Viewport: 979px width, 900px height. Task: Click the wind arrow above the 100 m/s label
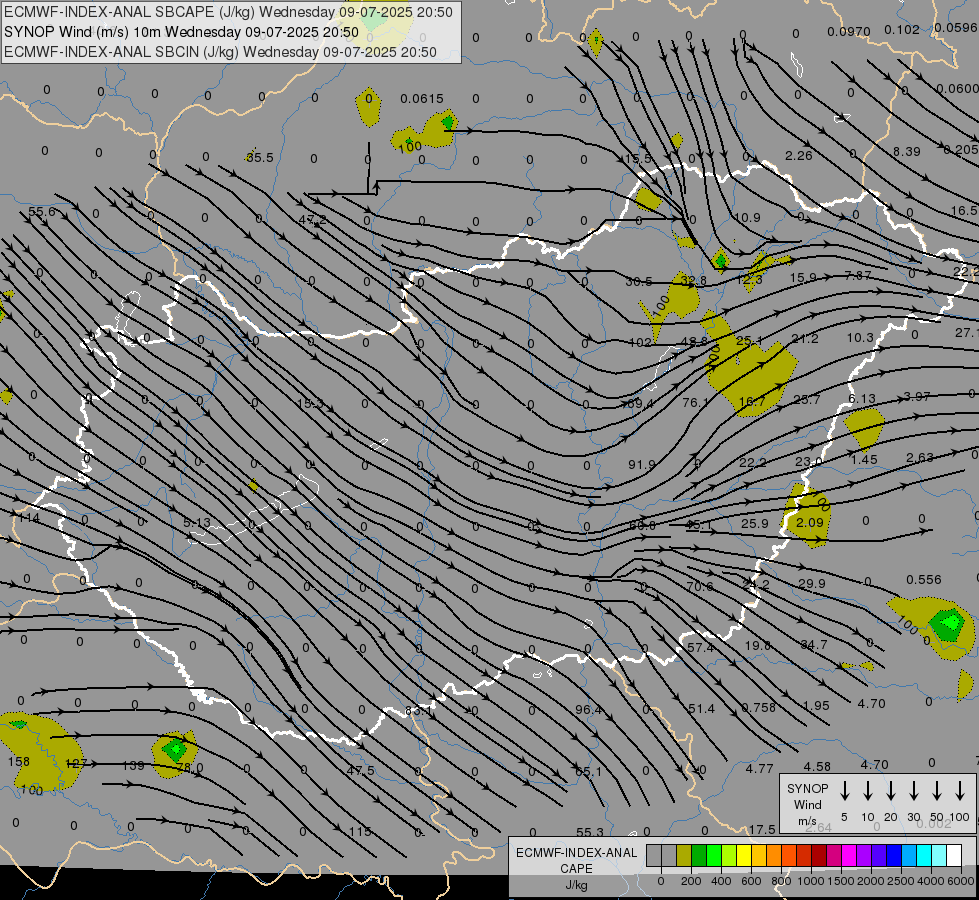(x=960, y=791)
